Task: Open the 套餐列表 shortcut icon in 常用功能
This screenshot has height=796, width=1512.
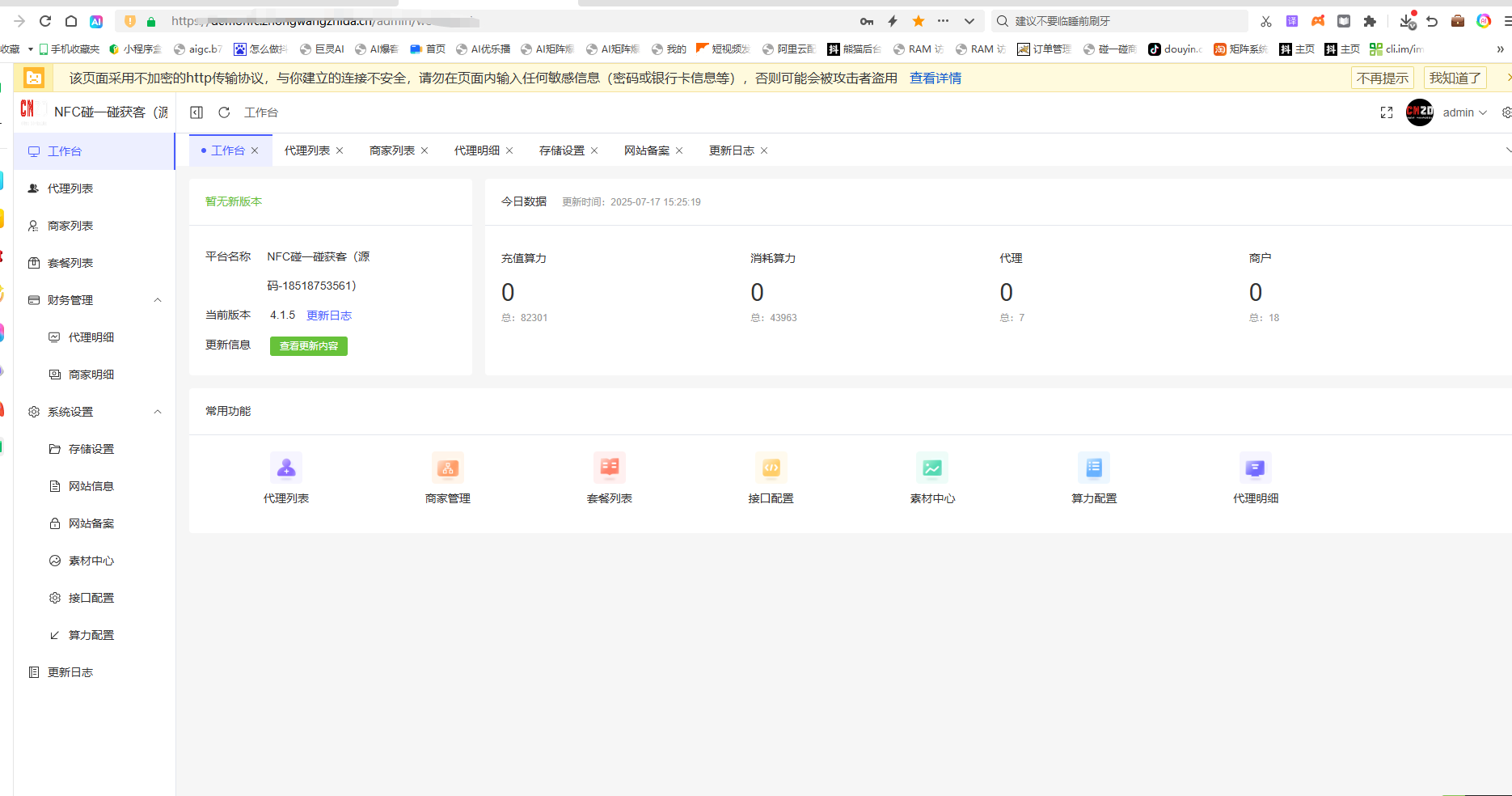Action: 610,468
